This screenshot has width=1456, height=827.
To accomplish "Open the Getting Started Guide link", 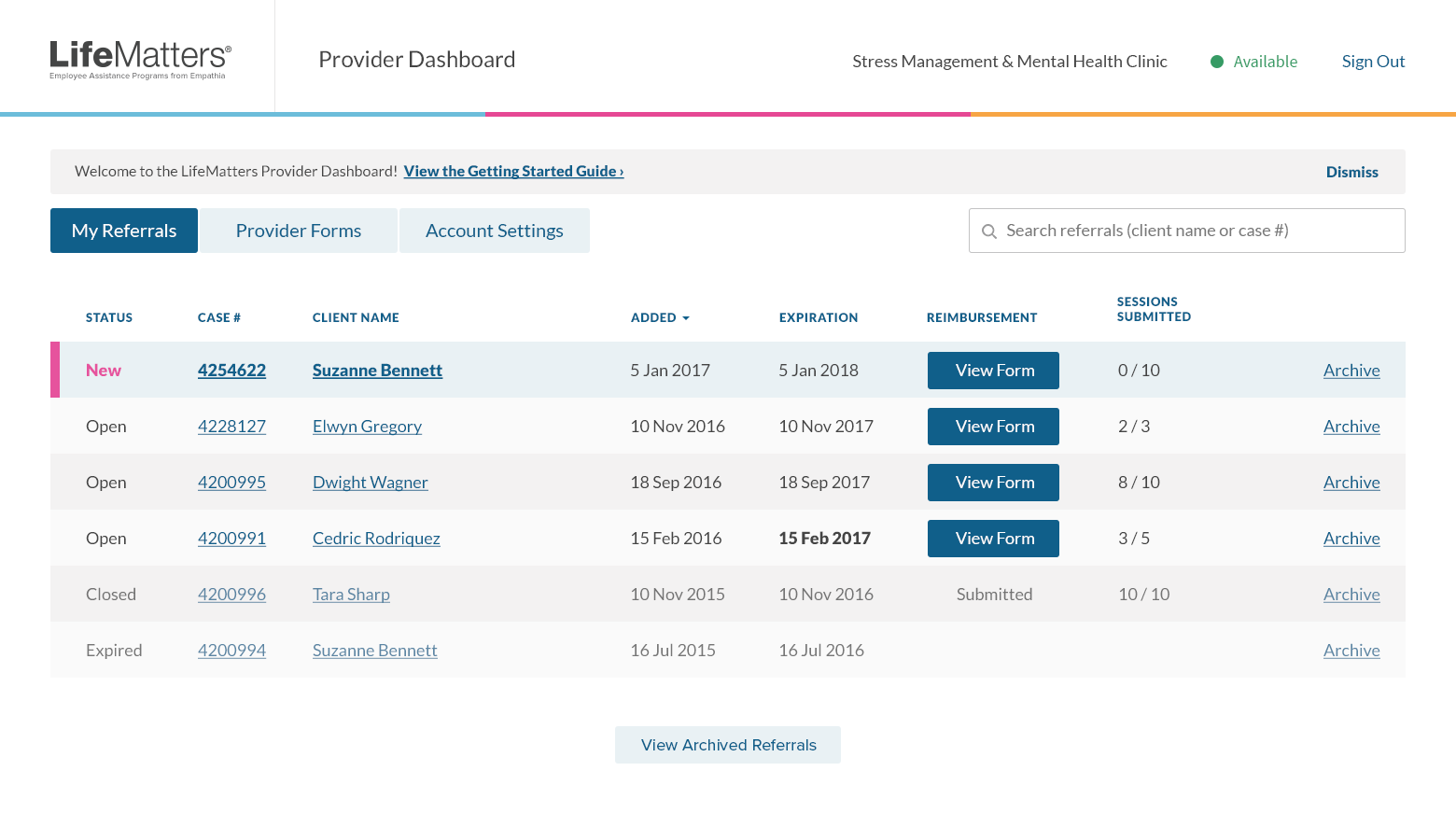I will pyautogui.click(x=513, y=172).
